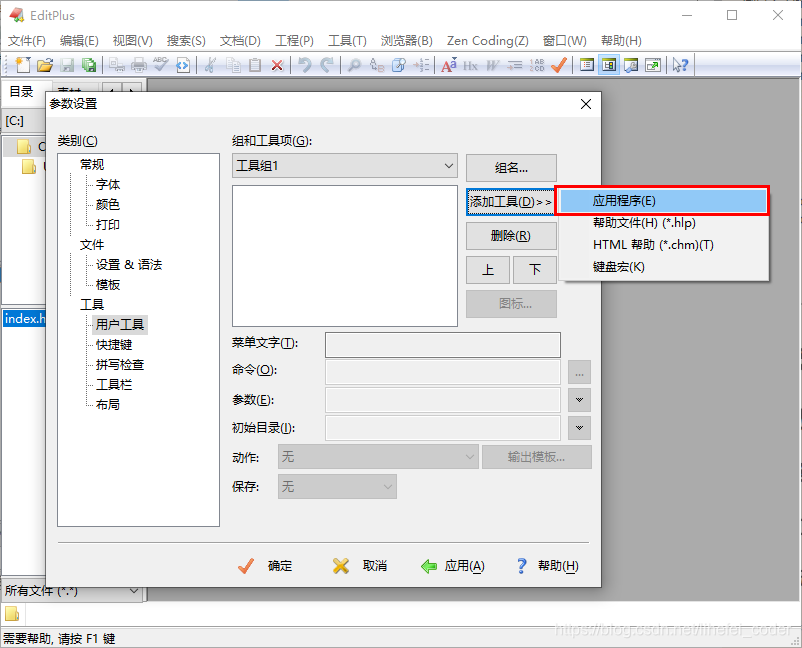The width and height of the screenshot is (802, 648).
Task: Click the red checkmark Preferences icon
Action: point(559,65)
